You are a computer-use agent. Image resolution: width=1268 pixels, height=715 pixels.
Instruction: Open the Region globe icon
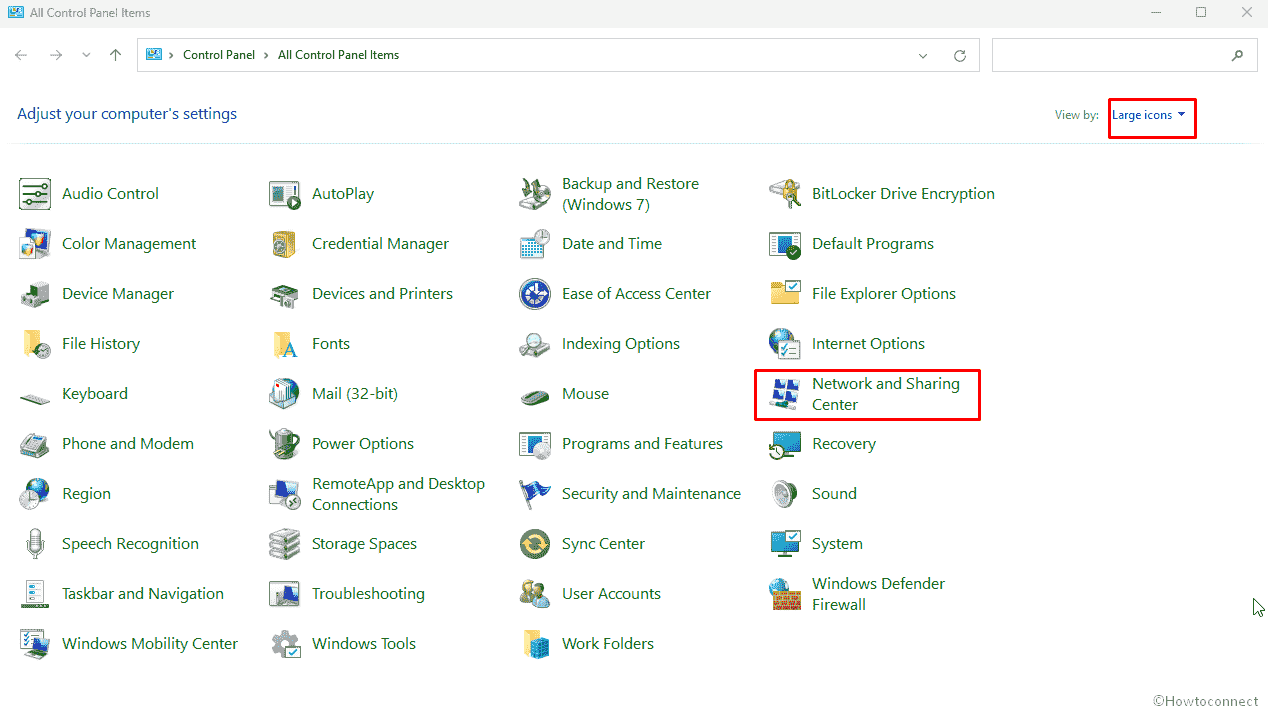pyautogui.click(x=35, y=494)
